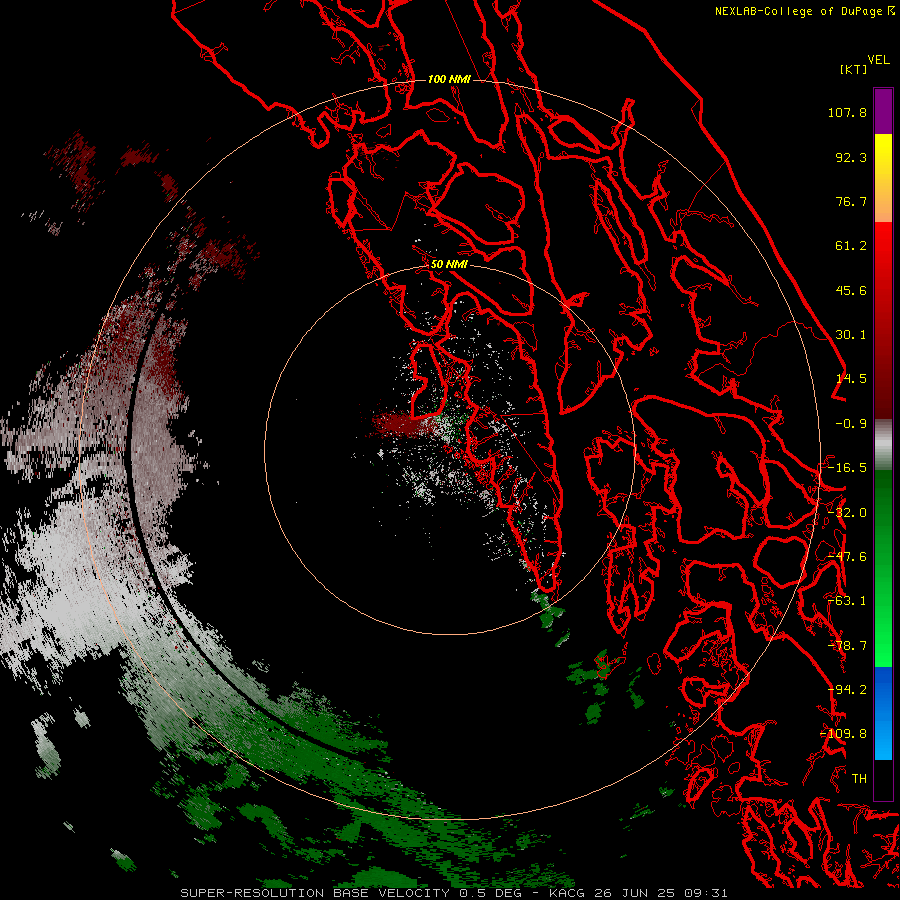The image size is (900, 900).
Task: Click the -63.1 legend value
Action: tap(847, 601)
